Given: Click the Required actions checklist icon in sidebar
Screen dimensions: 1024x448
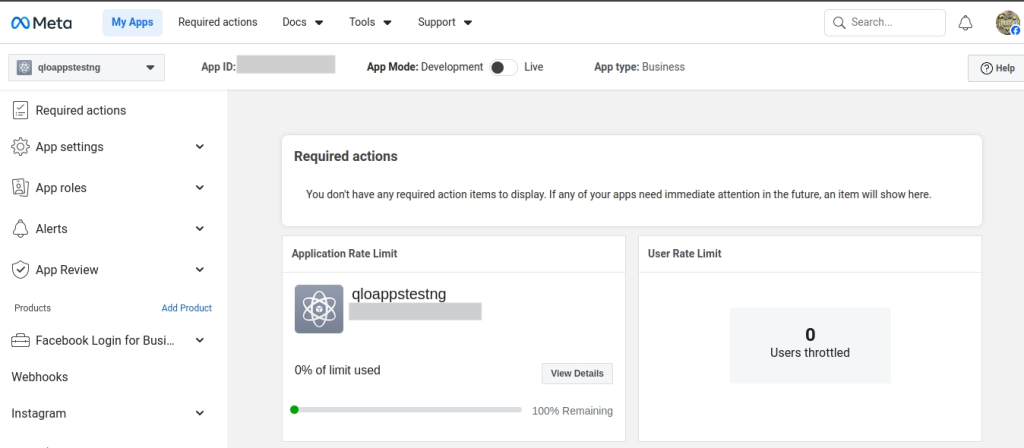Looking at the screenshot, I should [21, 110].
